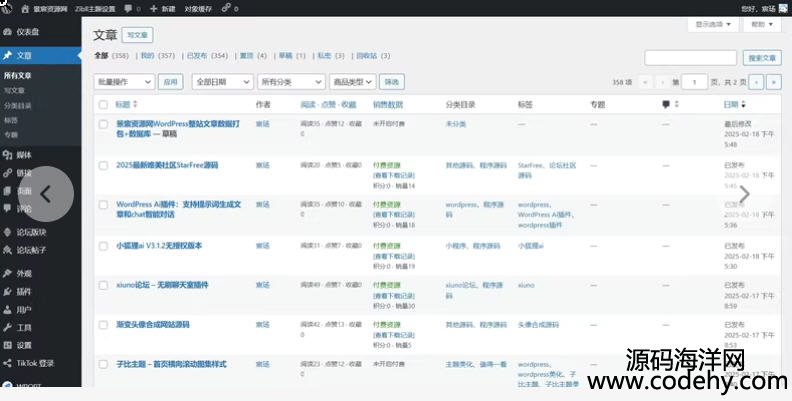The width and height of the screenshot is (792, 401).
Task: Check the 渐变头像合成网站源码 row
Action: (104, 325)
